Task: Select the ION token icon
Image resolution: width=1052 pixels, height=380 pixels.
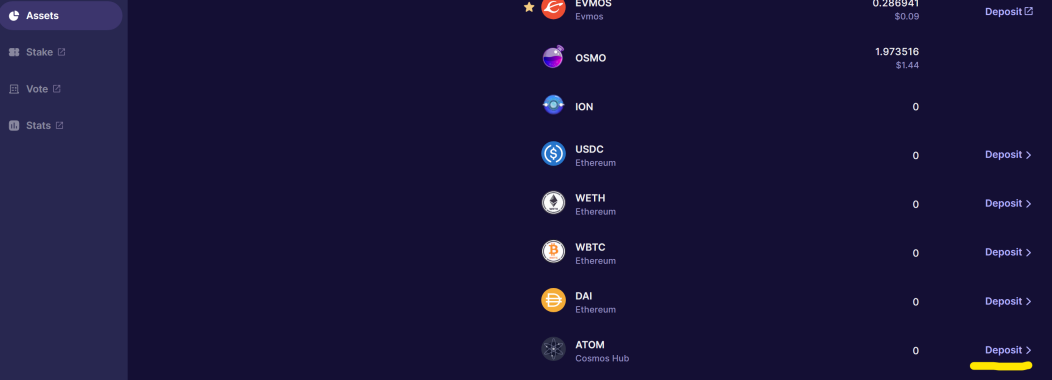Action: point(554,105)
